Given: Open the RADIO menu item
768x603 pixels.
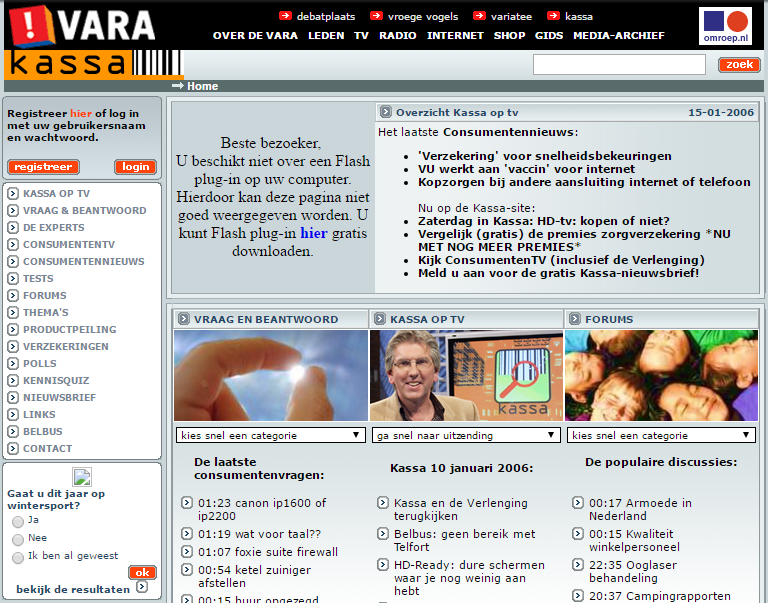Looking at the screenshot, I should (x=398, y=35).
